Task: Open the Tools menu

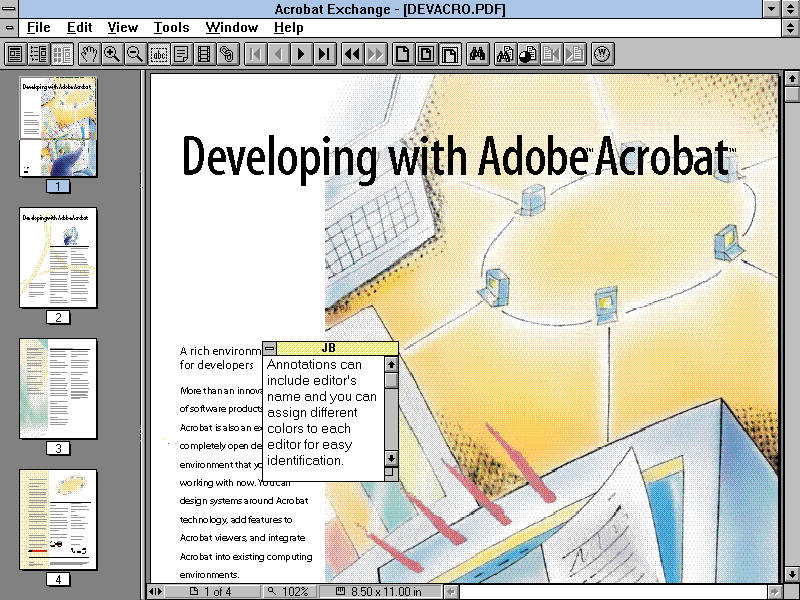Action: [x=171, y=28]
